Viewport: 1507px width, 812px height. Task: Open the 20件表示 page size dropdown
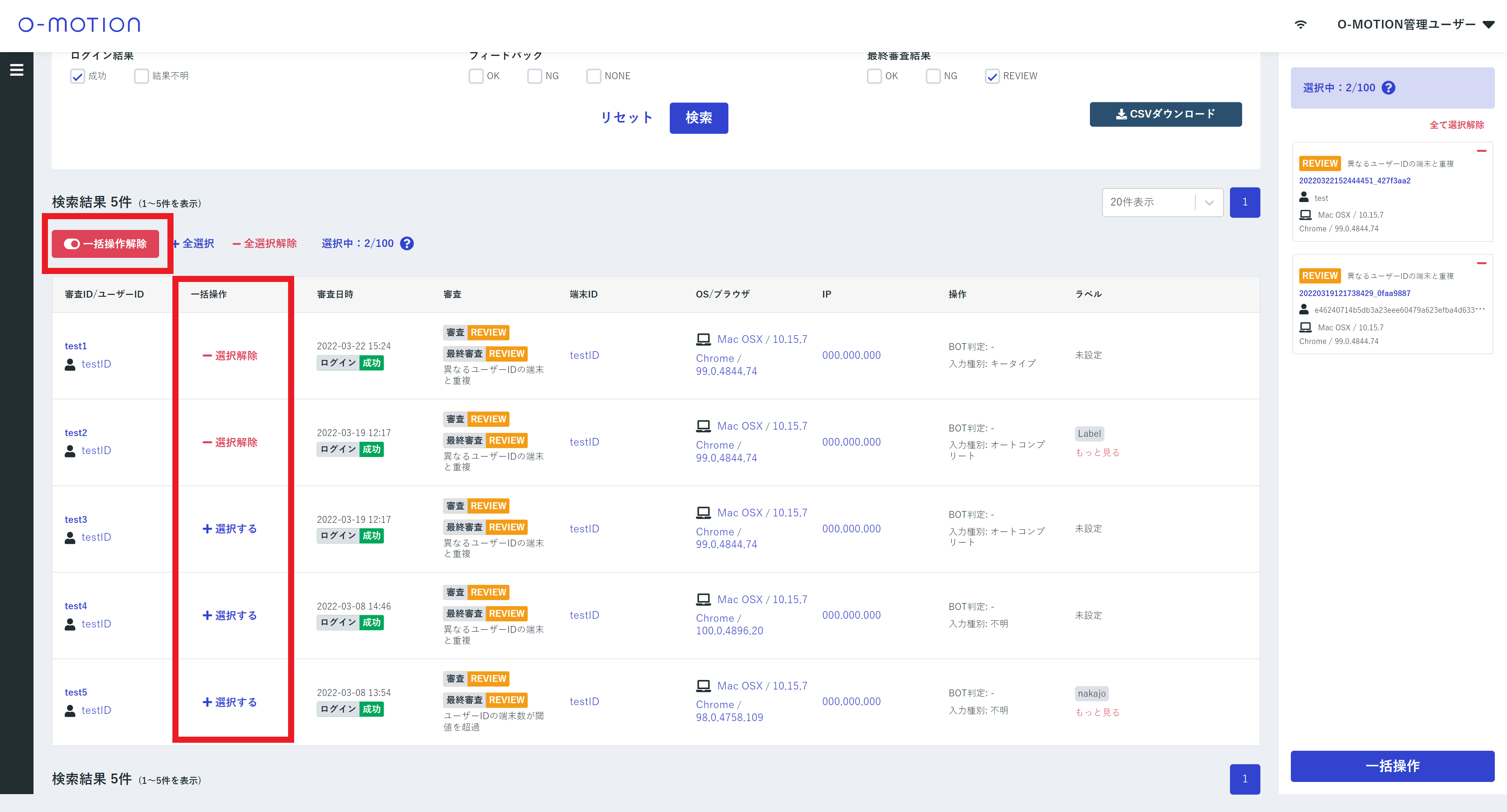click(1162, 202)
